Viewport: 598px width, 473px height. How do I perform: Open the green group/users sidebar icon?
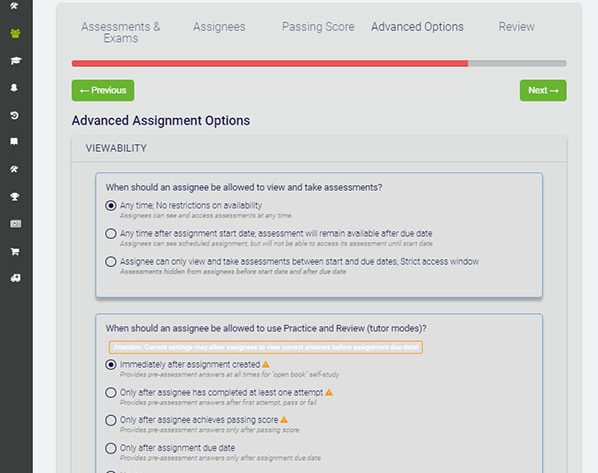pos(15,33)
